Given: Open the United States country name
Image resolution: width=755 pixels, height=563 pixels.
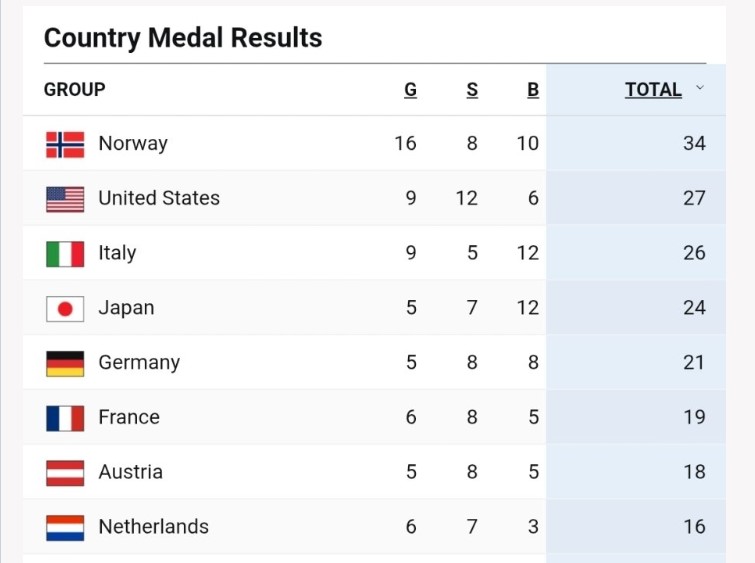Looking at the screenshot, I should (159, 198).
